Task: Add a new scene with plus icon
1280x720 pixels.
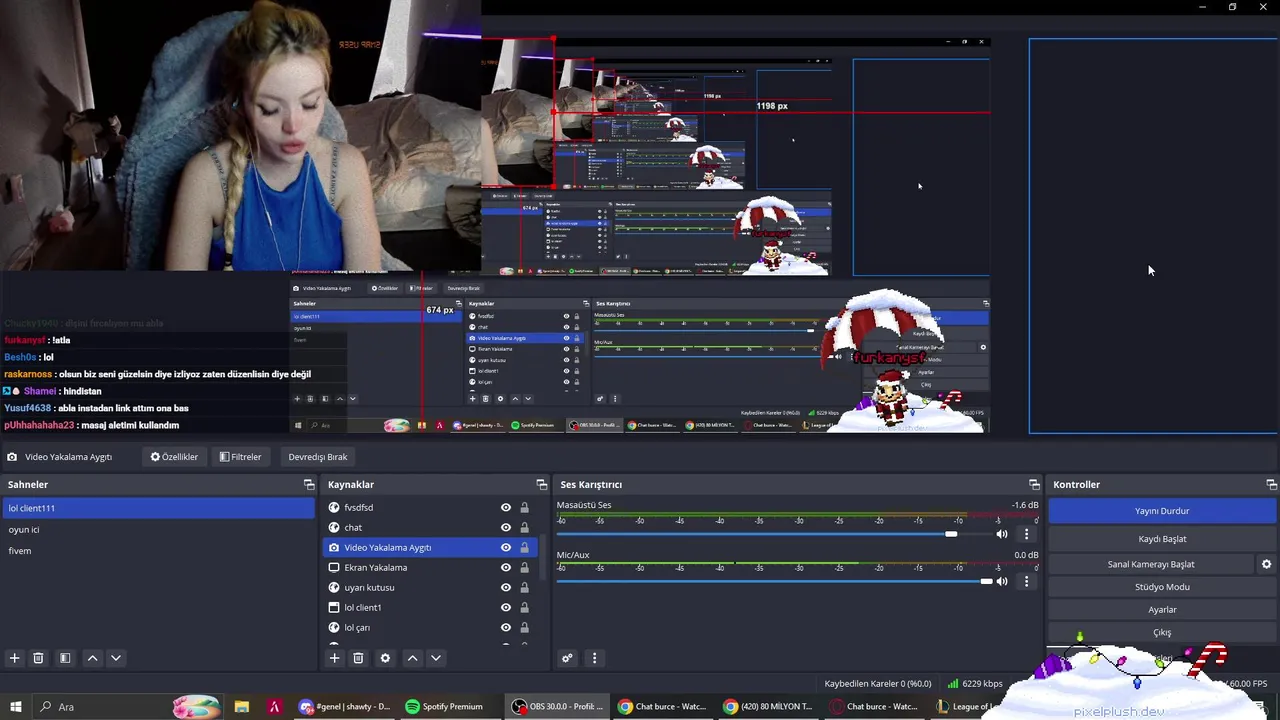Action: point(14,658)
